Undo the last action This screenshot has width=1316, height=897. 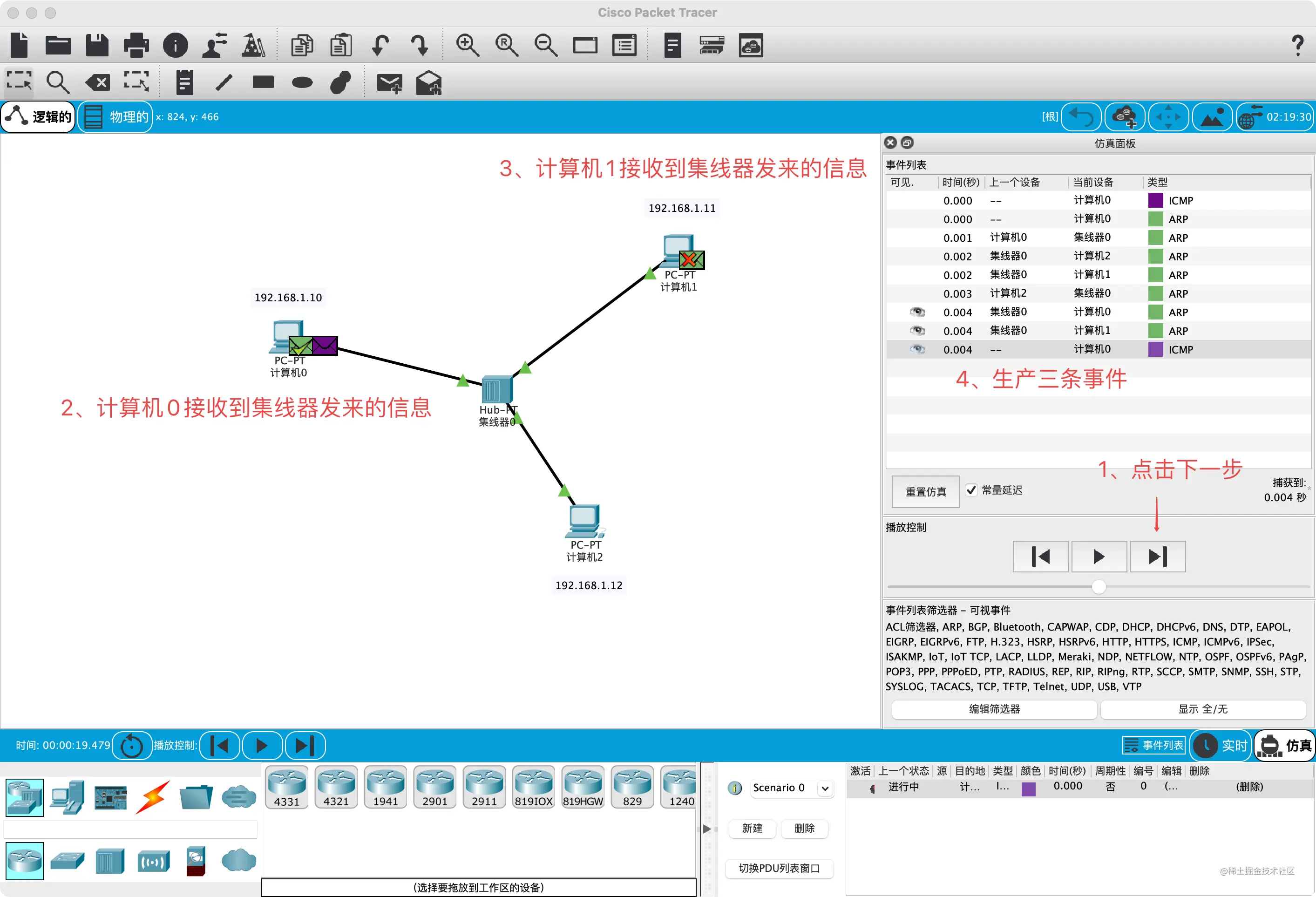380,45
